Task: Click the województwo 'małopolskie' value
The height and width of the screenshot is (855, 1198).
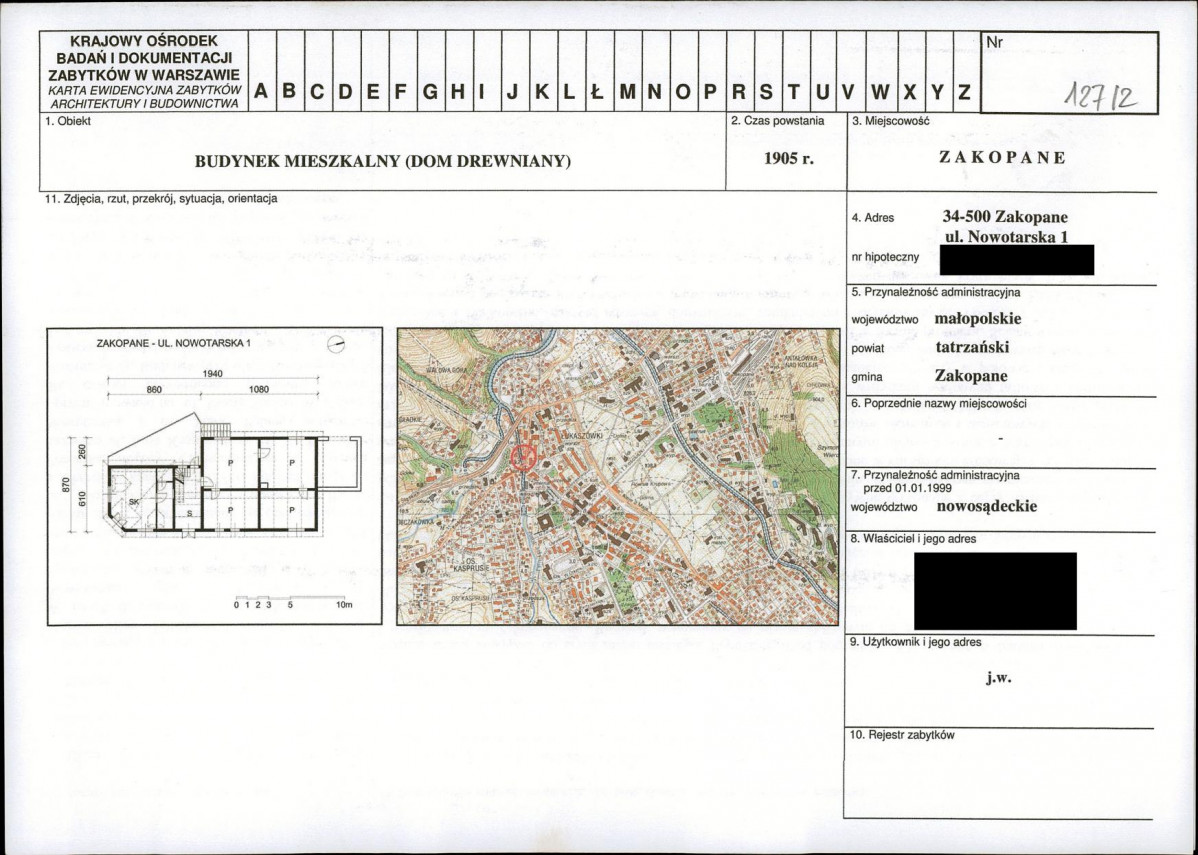Action: click(x=977, y=319)
